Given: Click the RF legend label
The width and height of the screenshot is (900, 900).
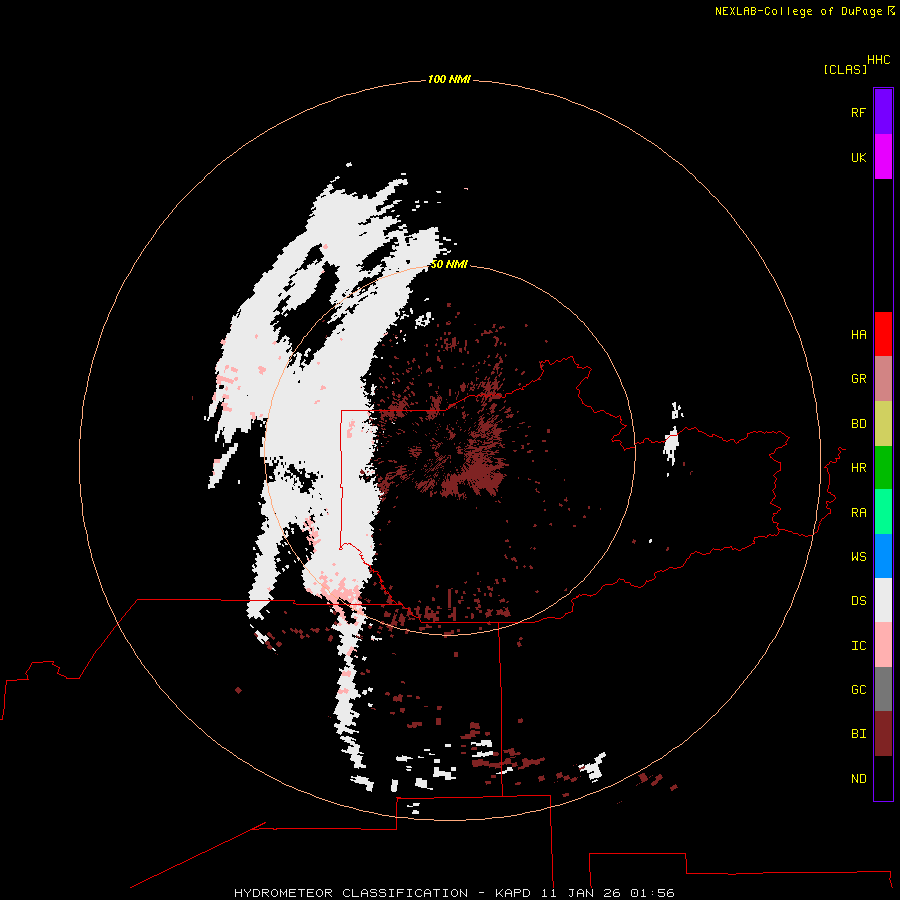Looking at the screenshot, I should pyautogui.click(x=858, y=113).
